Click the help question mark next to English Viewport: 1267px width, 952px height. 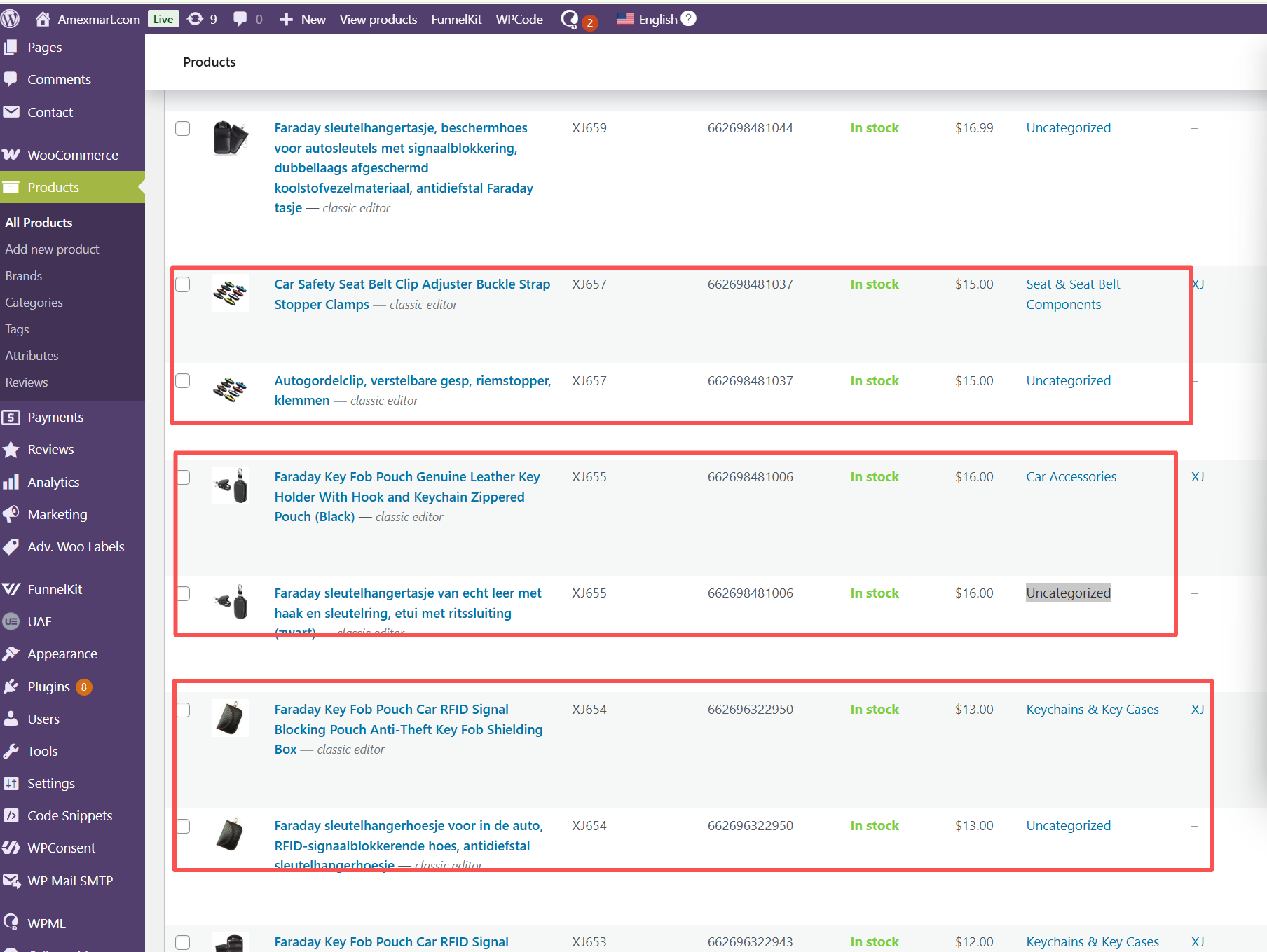pyautogui.click(x=689, y=18)
